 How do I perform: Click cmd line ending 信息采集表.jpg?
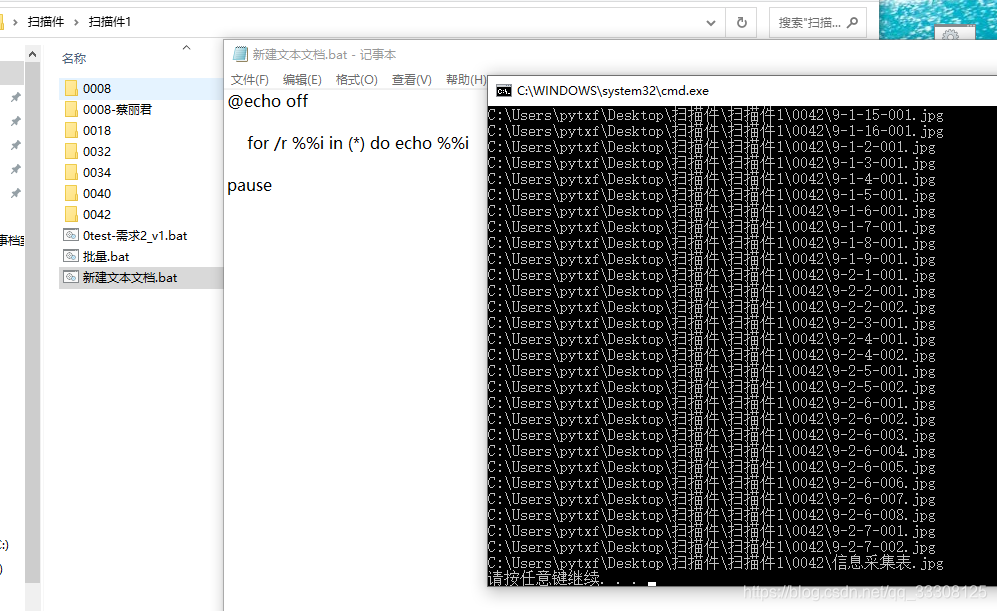point(715,563)
